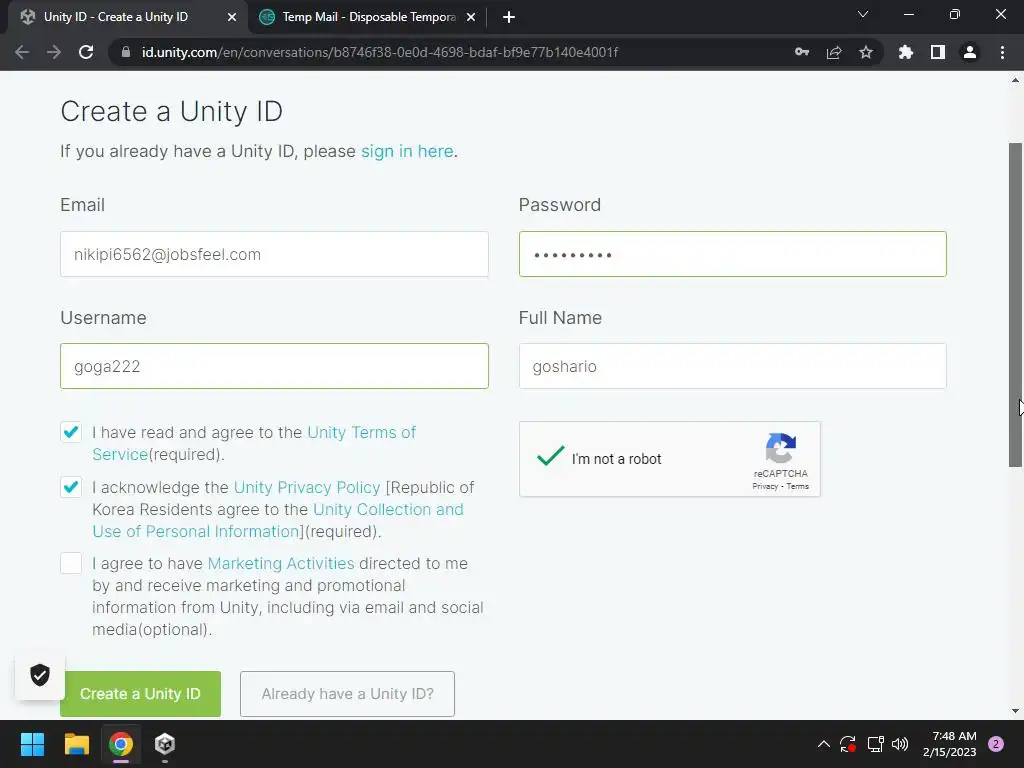Open the Unity Privacy Policy link
1024x768 pixels.
coord(306,487)
